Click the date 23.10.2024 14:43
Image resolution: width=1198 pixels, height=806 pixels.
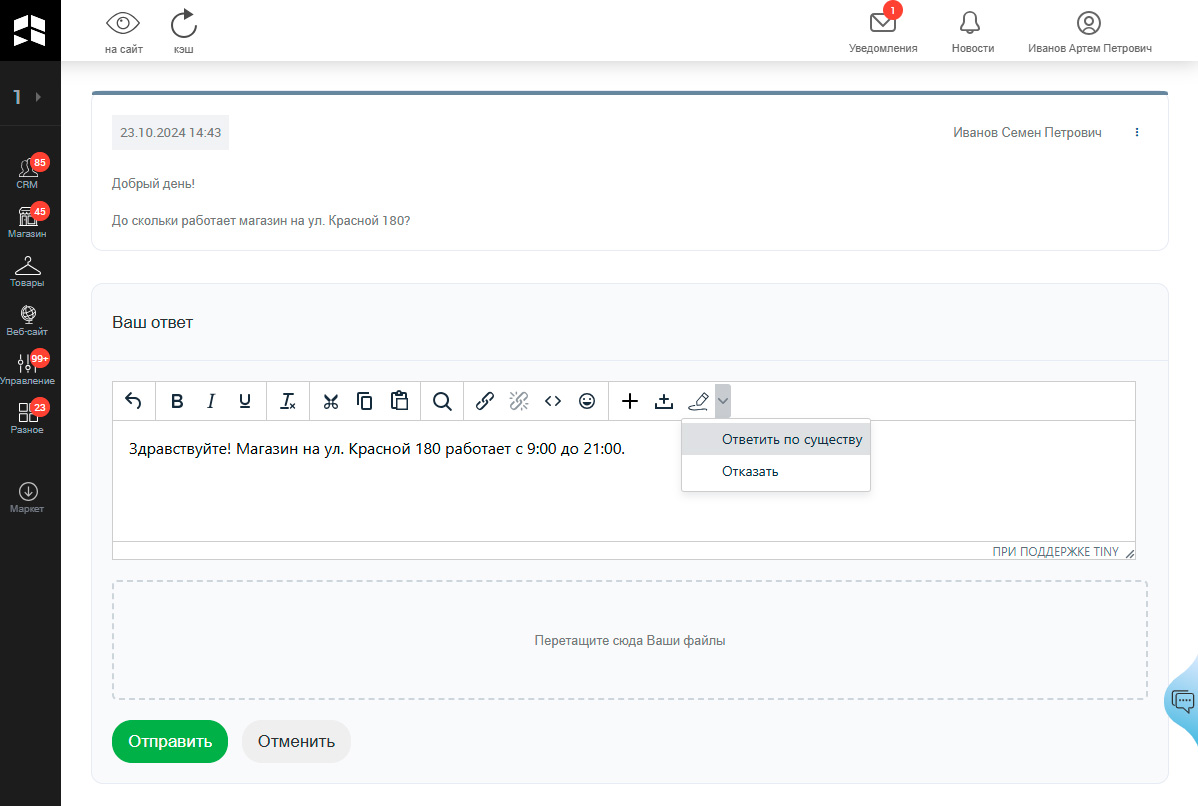pos(170,132)
